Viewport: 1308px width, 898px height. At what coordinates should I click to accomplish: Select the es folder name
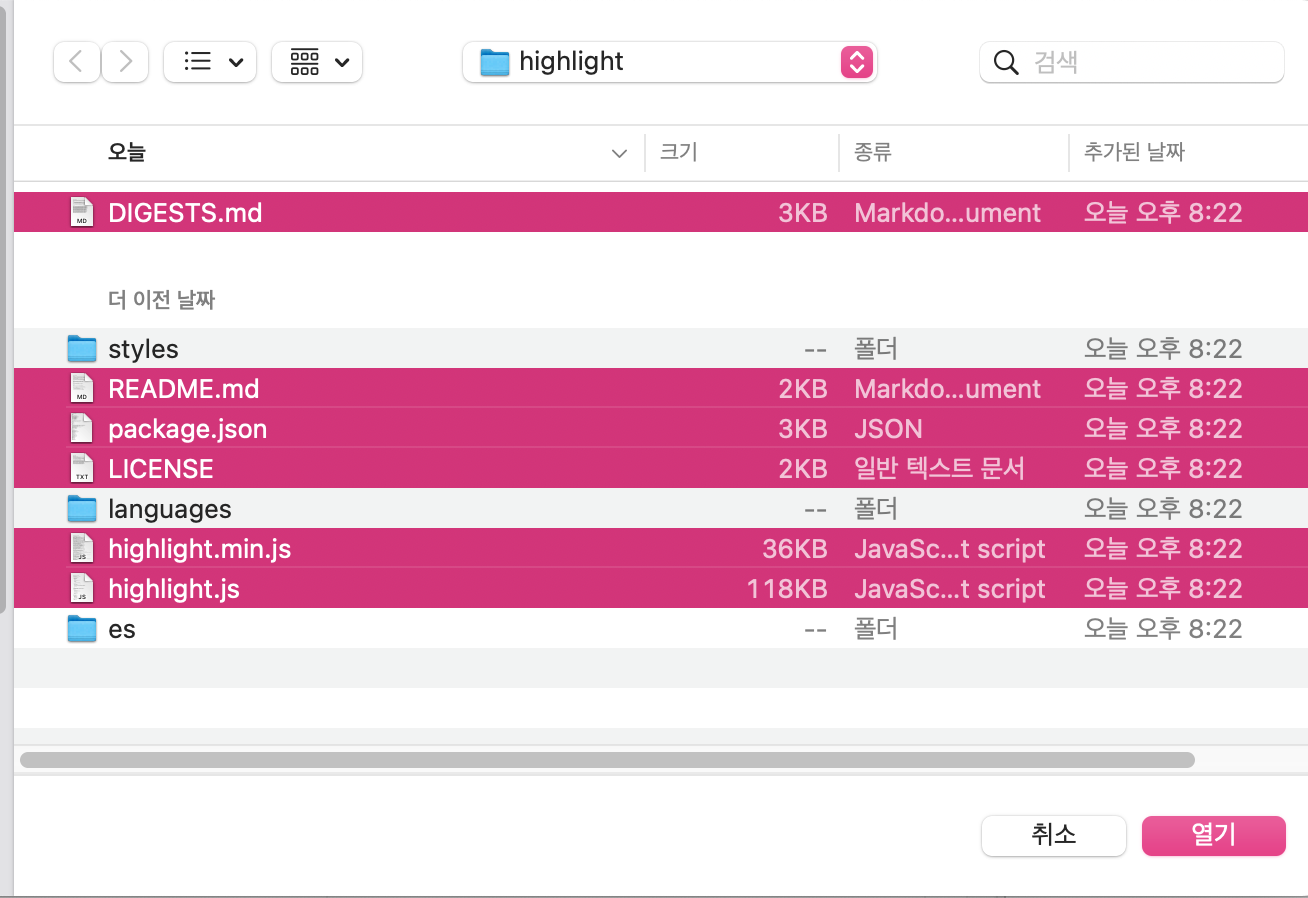coord(122,629)
